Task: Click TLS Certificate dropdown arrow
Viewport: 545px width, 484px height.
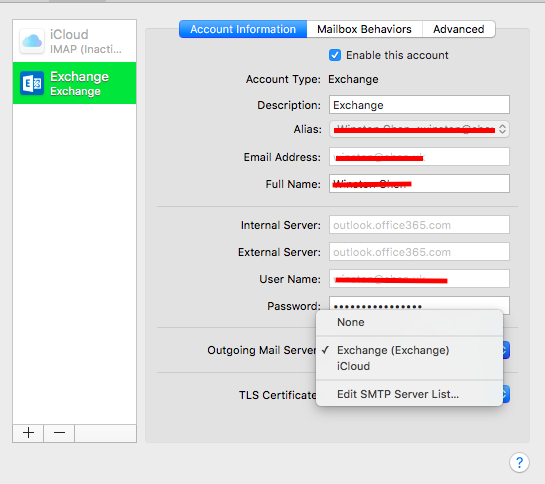Action: coord(506,394)
